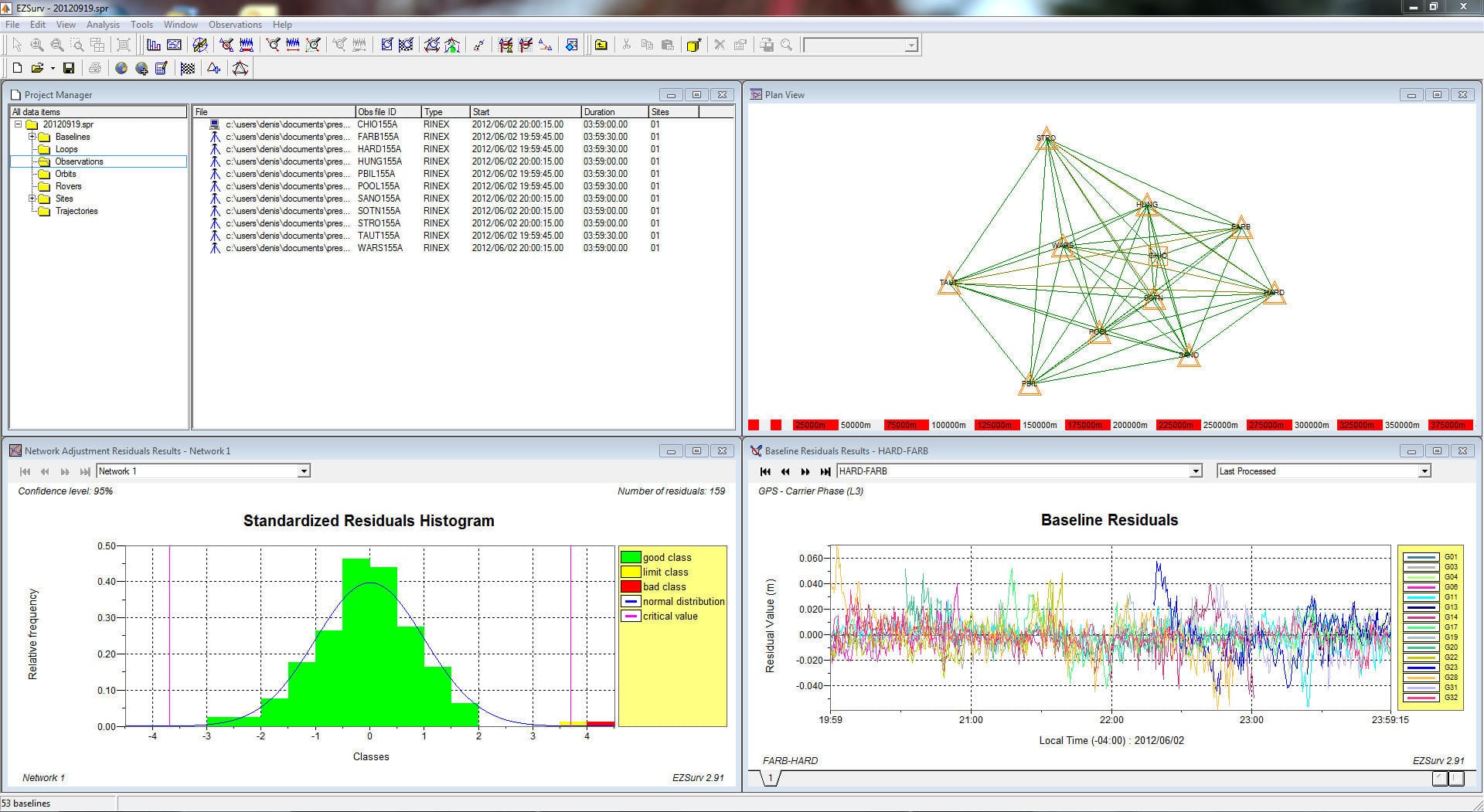Click the Paste toolbar icon
1484x812 pixels.
(x=666, y=45)
